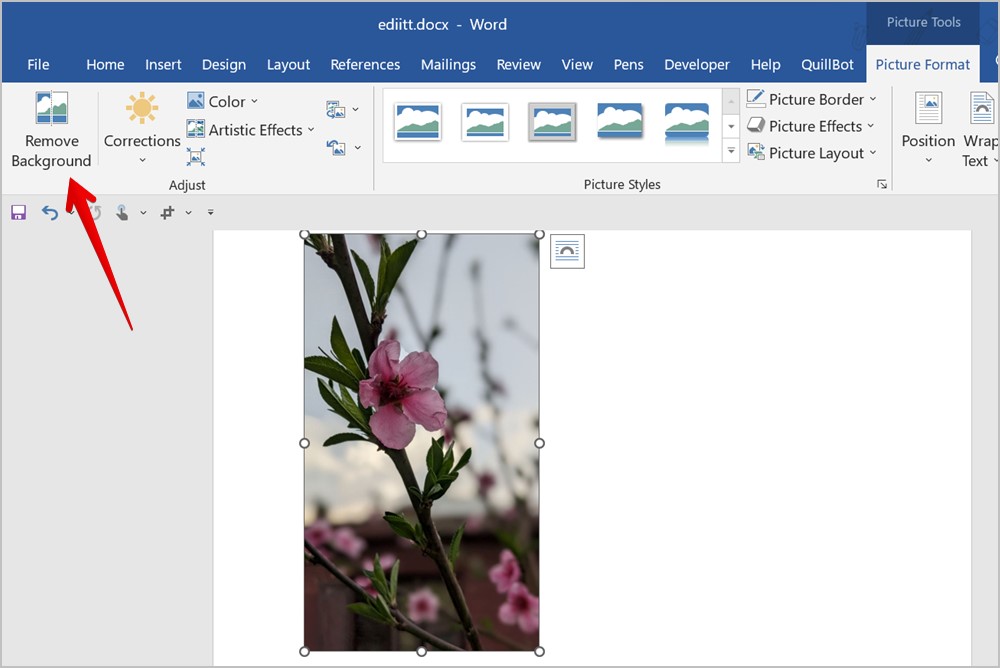Save the document with the Save icon

tap(18, 212)
